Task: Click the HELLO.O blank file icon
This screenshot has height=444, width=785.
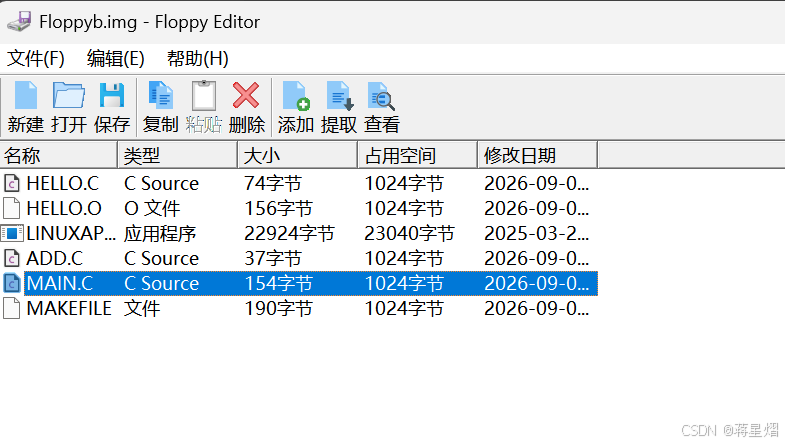Action: (12, 208)
